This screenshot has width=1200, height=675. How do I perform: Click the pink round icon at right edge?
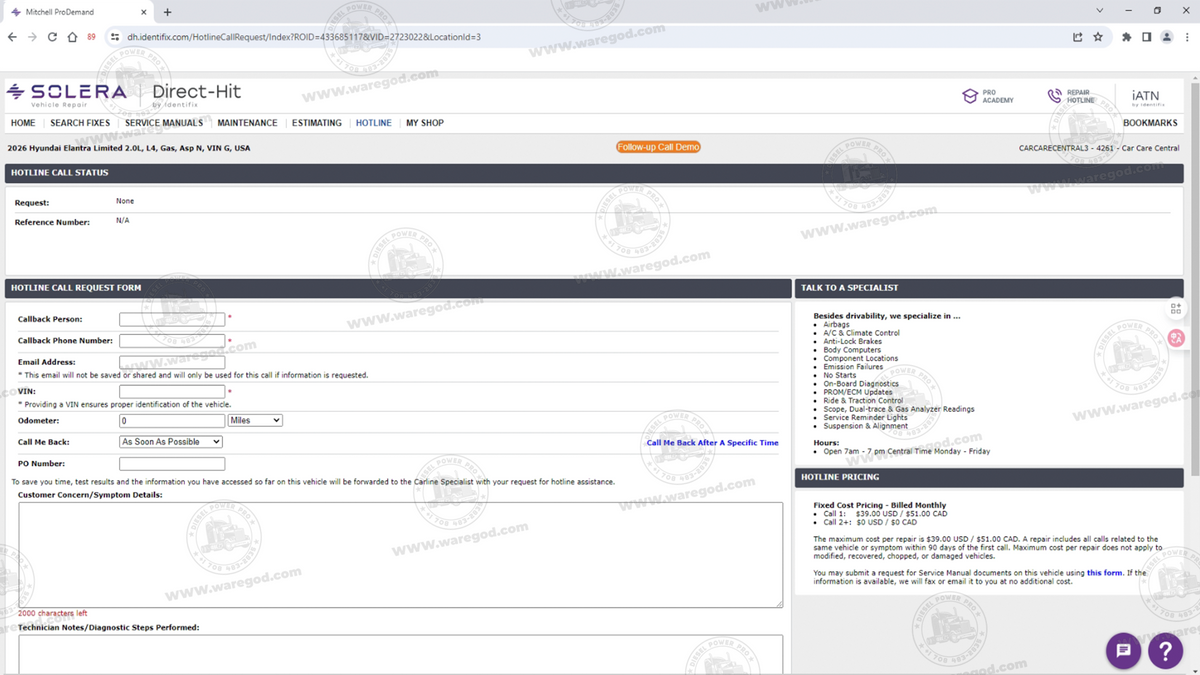pyautogui.click(x=1176, y=338)
